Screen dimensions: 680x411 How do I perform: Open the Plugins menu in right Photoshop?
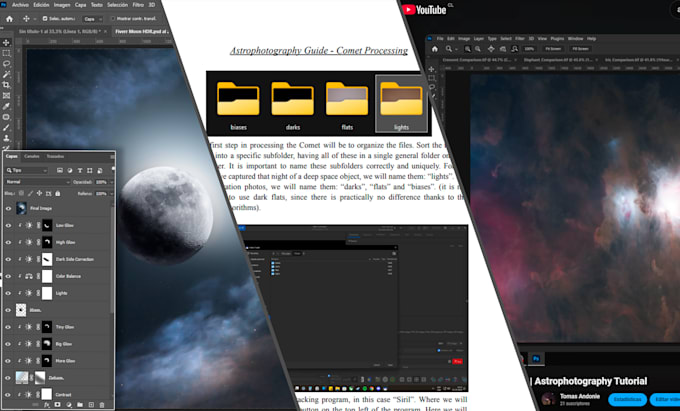(x=557, y=39)
